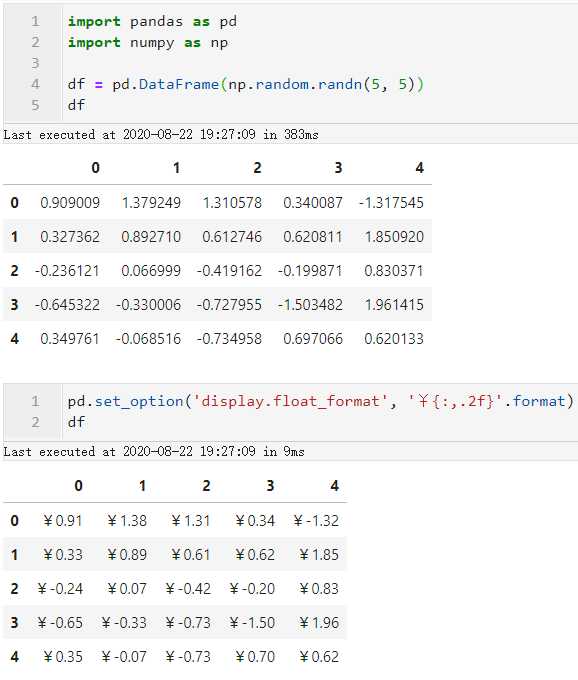Click the value 1.961415 in row 3
Viewport: 578px width, 680px height.
click(394, 304)
